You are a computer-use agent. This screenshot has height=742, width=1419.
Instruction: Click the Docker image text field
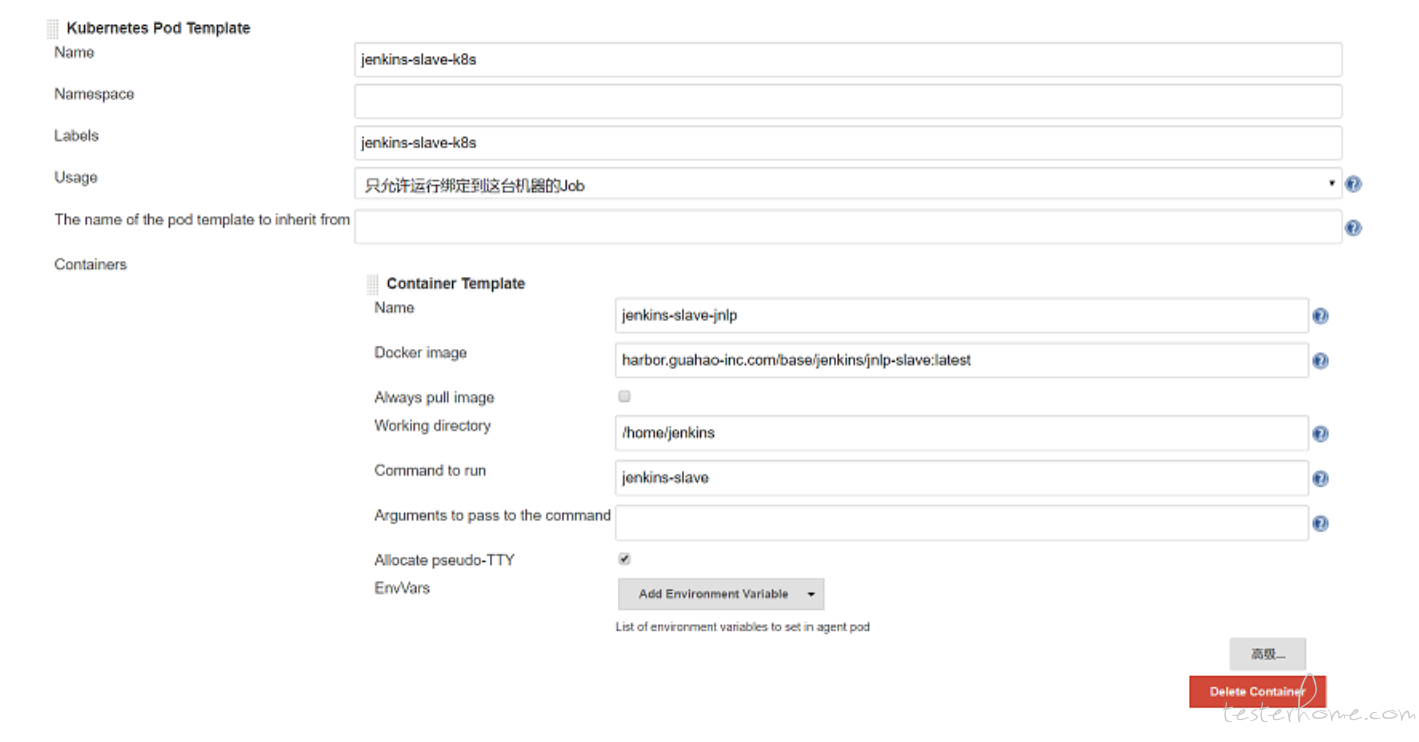point(961,360)
